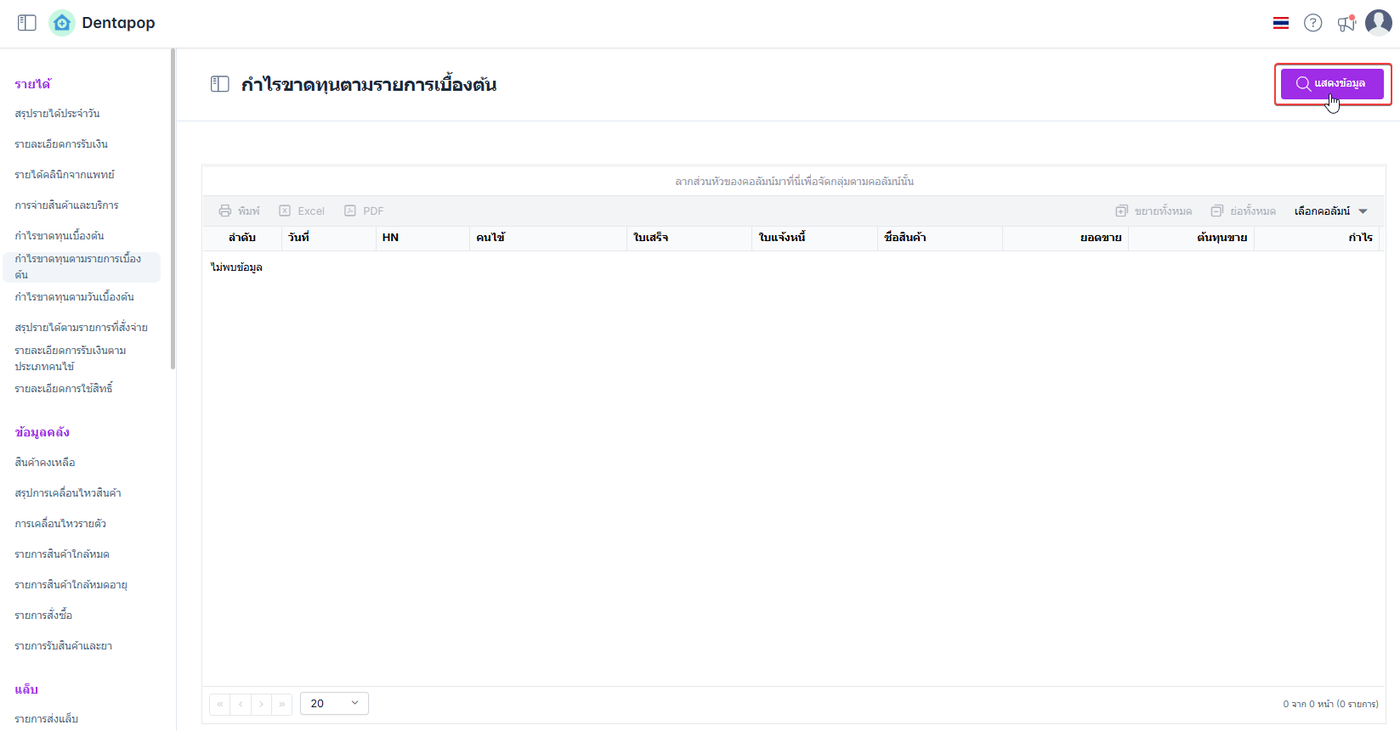
Task: Open รายการสั่งซื้อ in the sidebar
Action: click(x=43, y=615)
